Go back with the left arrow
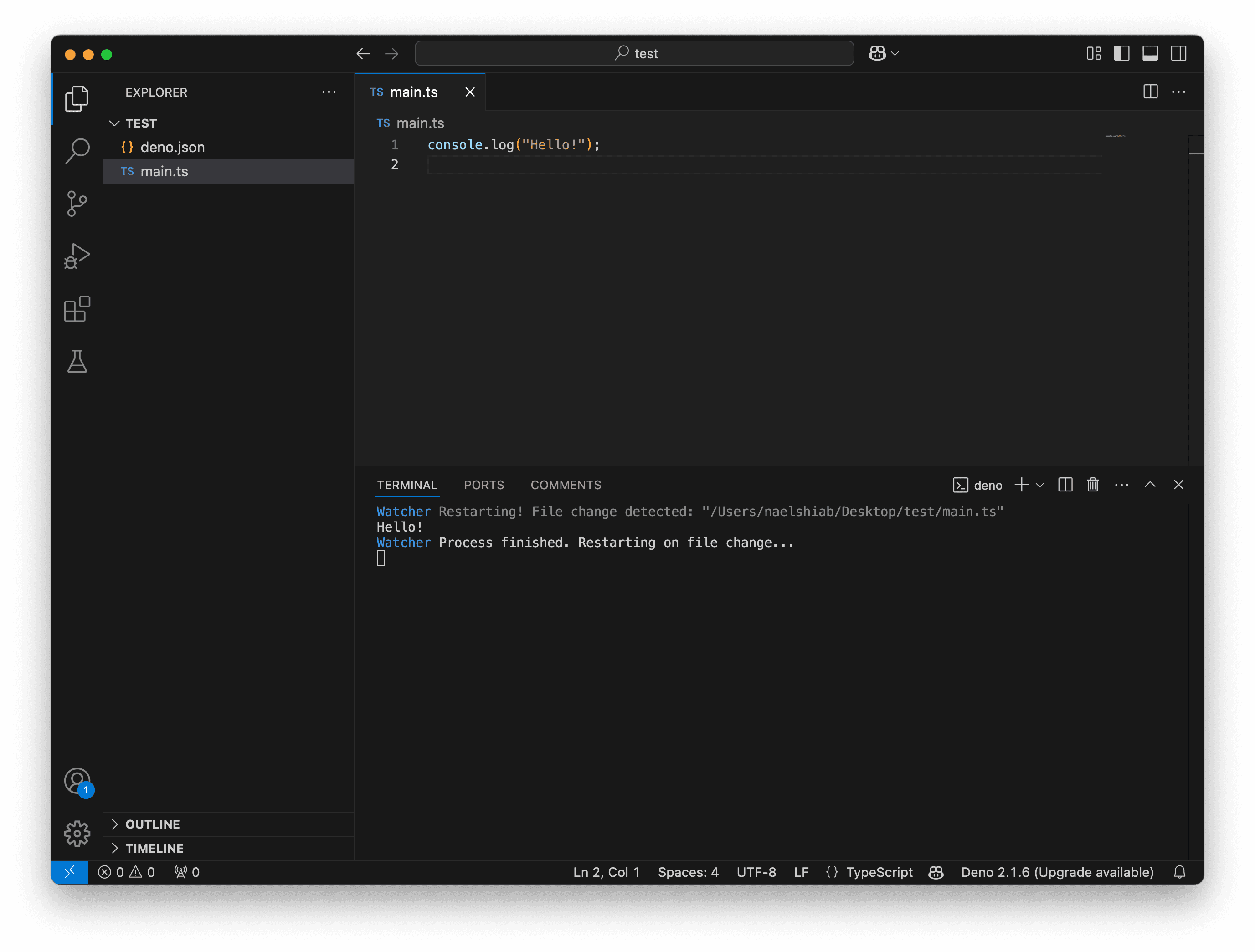Image resolution: width=1255 pixels, height=952 pixels. (363, 54)
